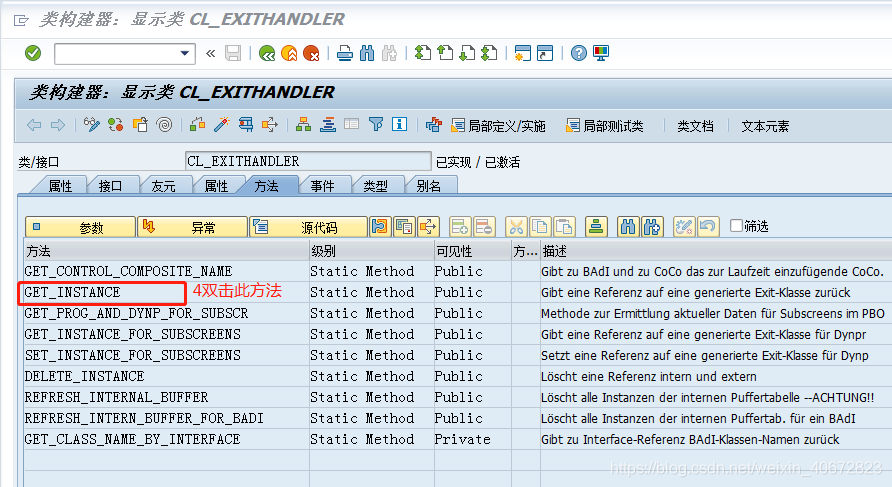Screen dimensions: 892x487
Task: Select the GET_INSTANCE_FOR_SUBSCREENS method
Action: click(133, 335)
